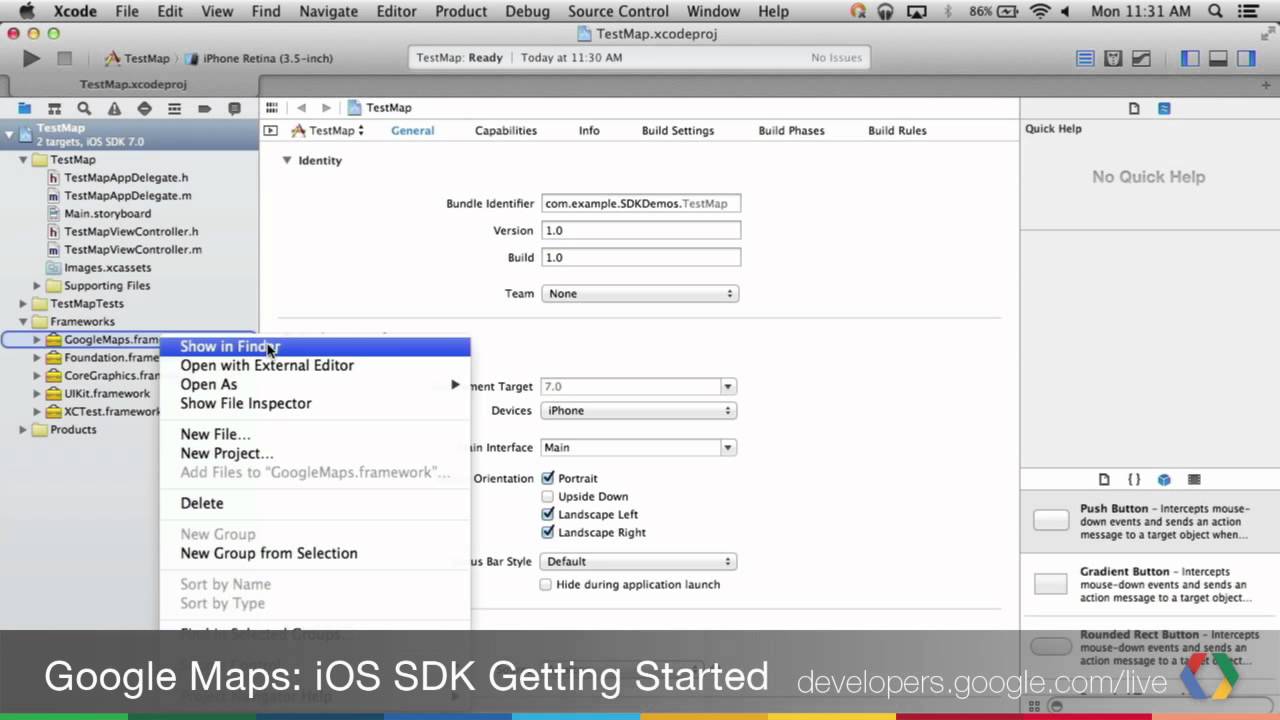Open the Team dropdown
The width and height of the screenshot is (1280, 720).
pyautogui.click(x=639, y=293)
